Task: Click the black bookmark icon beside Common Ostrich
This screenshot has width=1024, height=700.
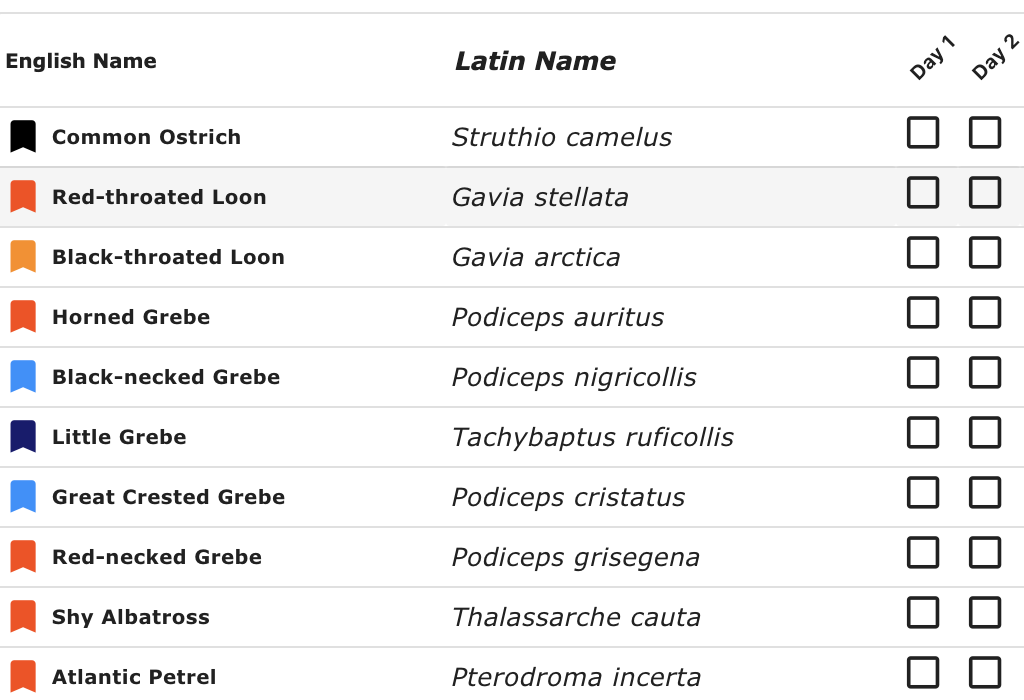Action: click(23, 136)
